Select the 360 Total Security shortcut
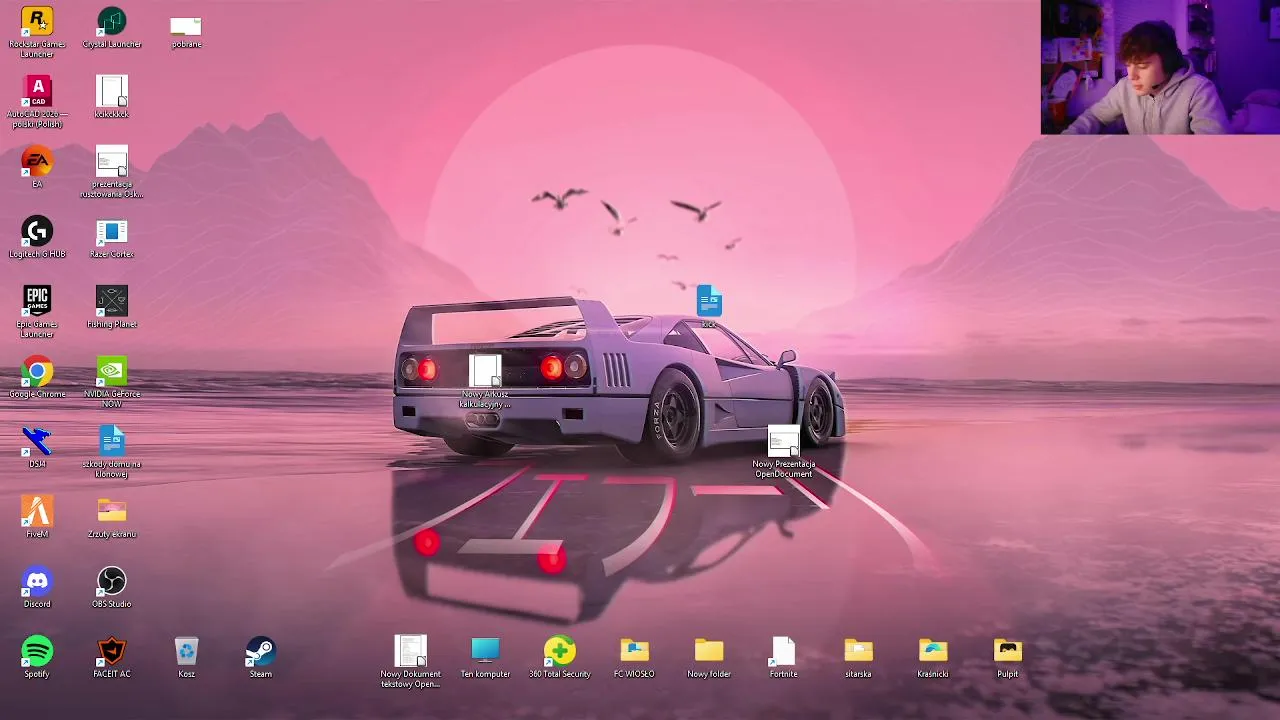1280x720 pixels. click(x=560, y=657)
